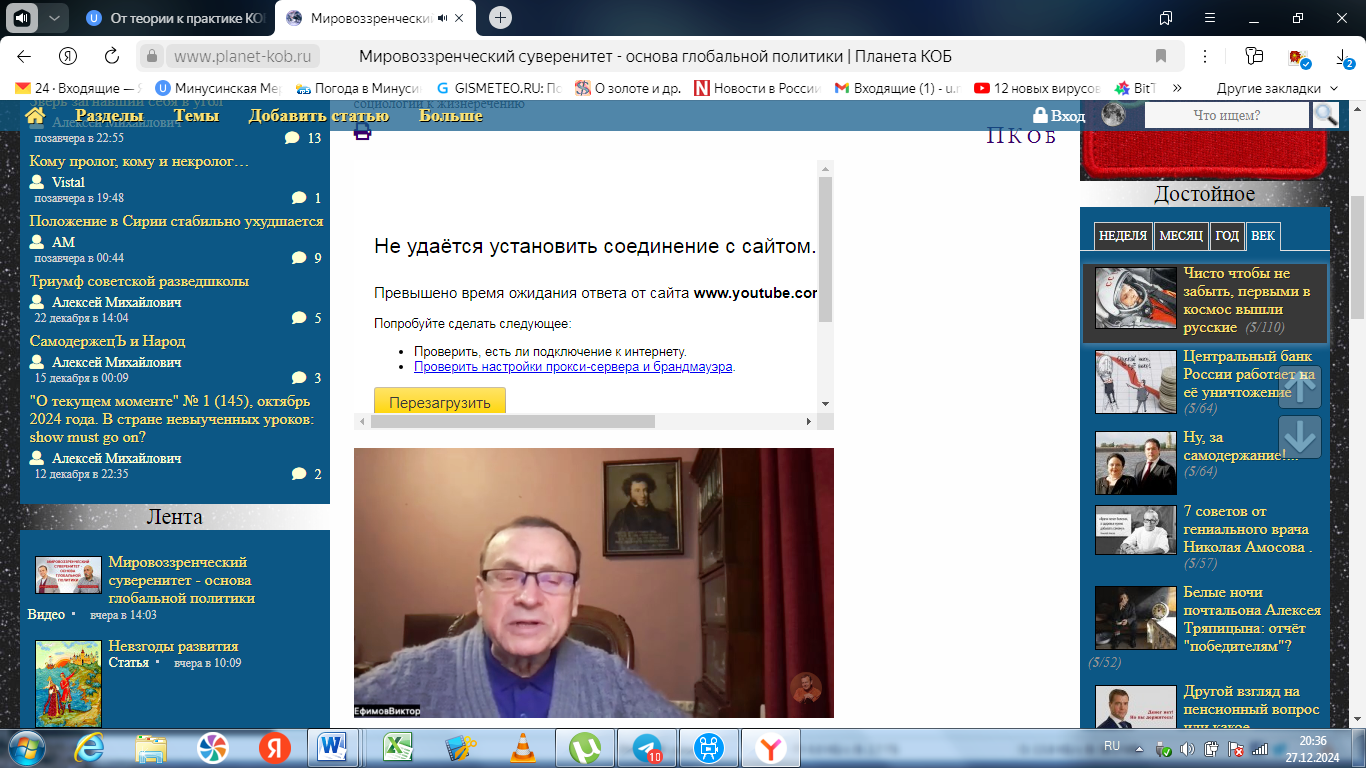The height and width of the screenshot is (768, 1366).
Task: Open the browser three-dot menu
Action: 1206,56
